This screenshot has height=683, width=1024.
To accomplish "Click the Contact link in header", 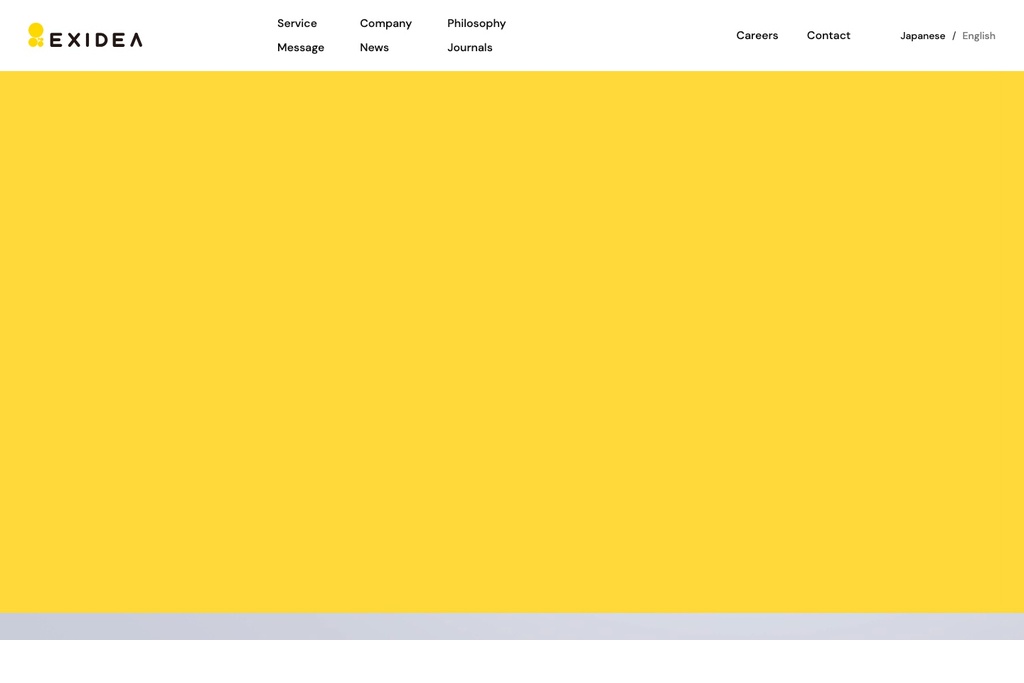I will 828,35.
